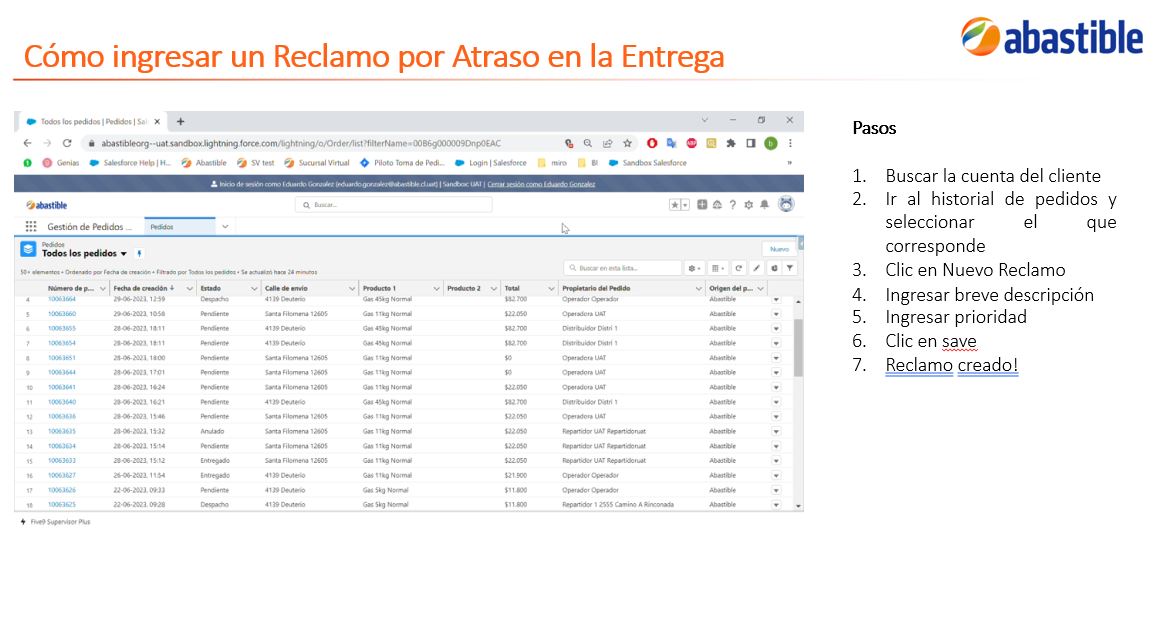
Task: Open row actions dropdown for order 10063660
Action: (x=776, y=314)
